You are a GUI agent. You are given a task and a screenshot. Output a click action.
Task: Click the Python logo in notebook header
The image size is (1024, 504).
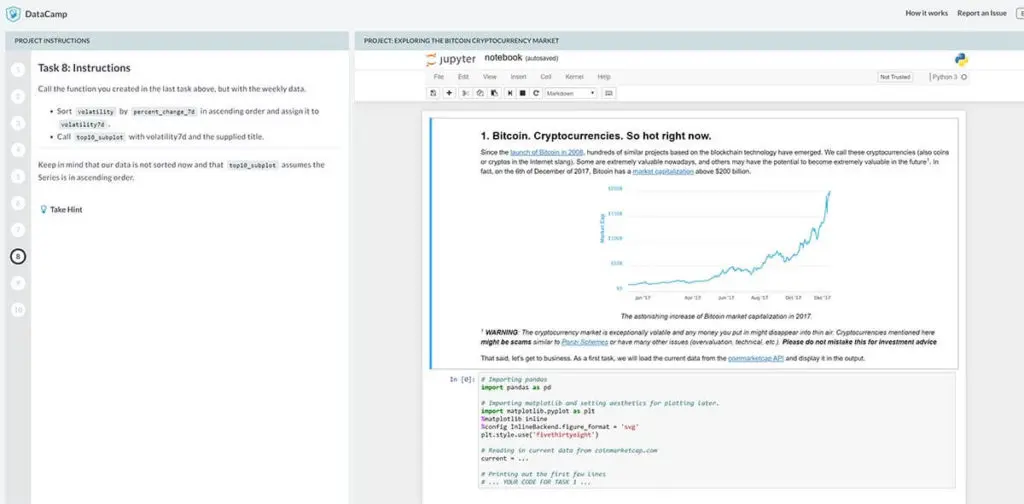[x=961, y=59]
